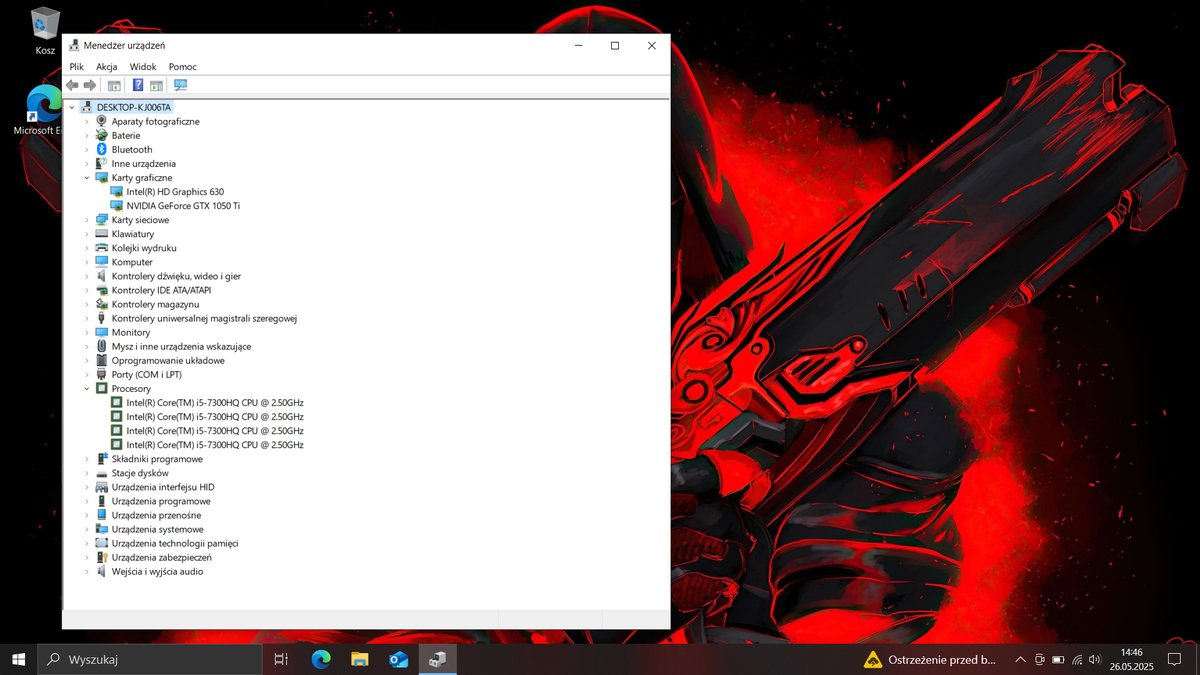Select the NVIDIA GeForce GTX 1050 Ti device

pyautogui.click(x=182, y=206)
